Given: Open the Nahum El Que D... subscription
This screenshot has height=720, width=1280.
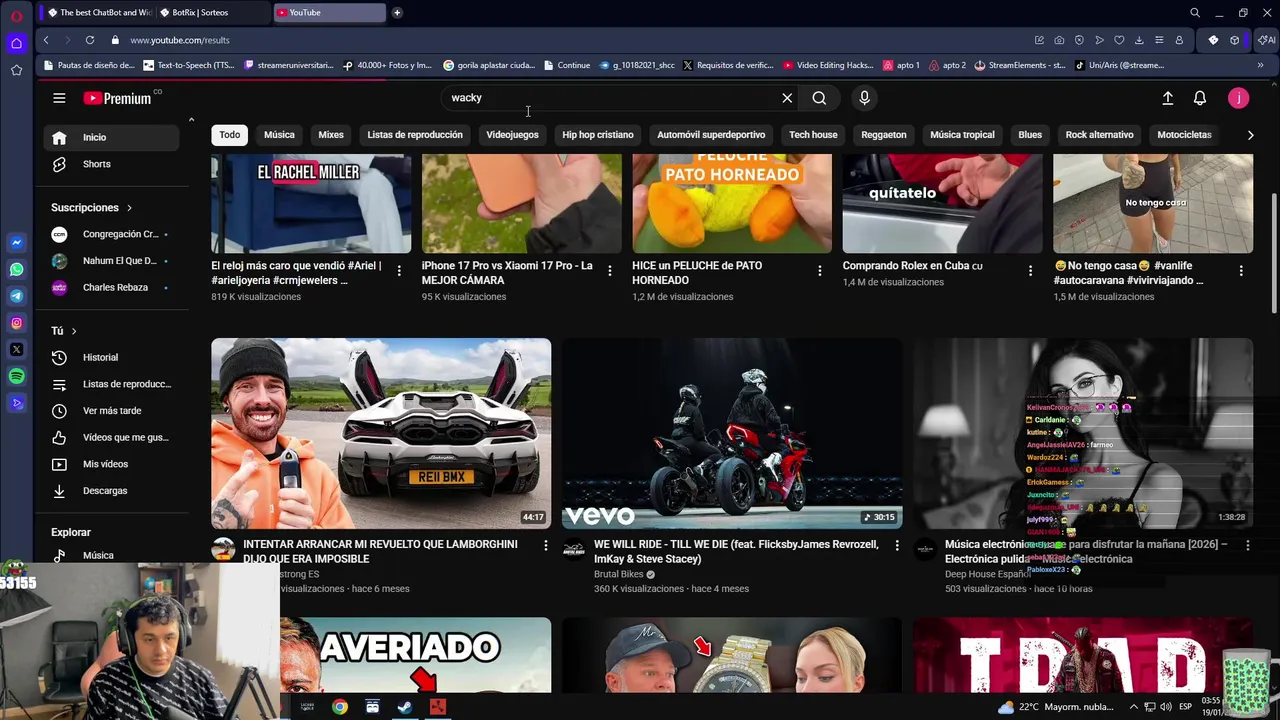Looking at the screenshot, I should [x=109, y=261].
